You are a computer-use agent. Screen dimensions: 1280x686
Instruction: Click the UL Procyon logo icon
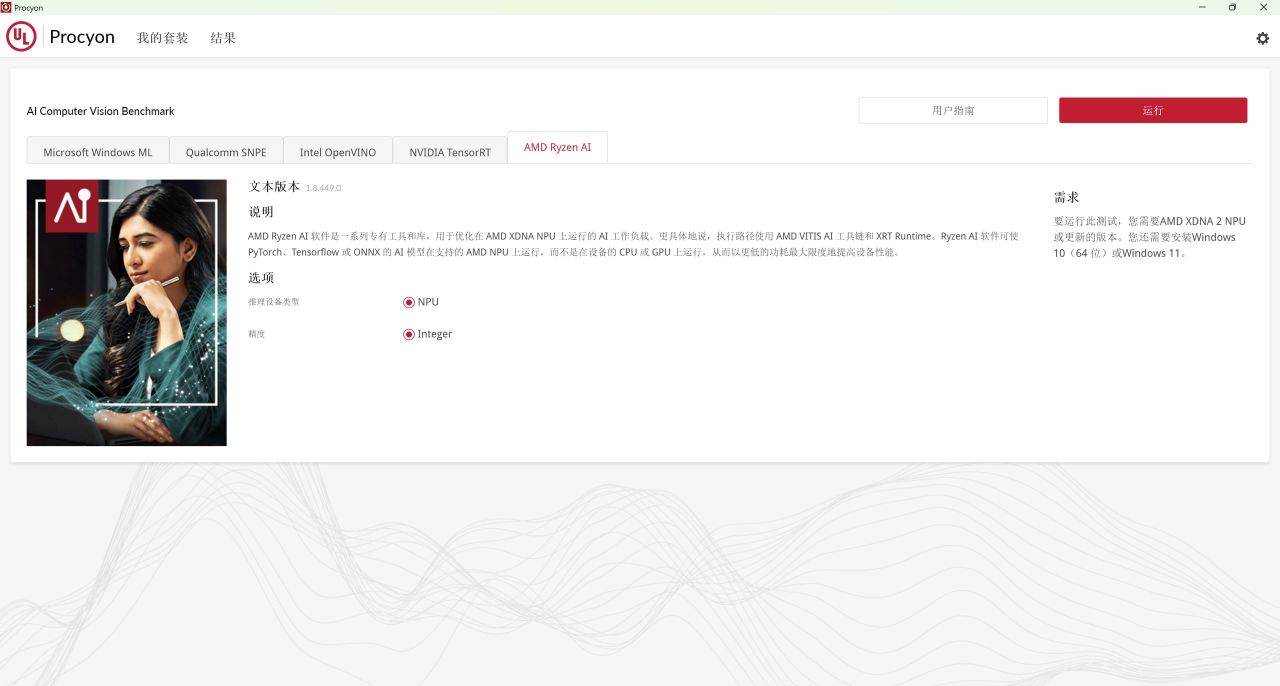(x=21, y=37)
